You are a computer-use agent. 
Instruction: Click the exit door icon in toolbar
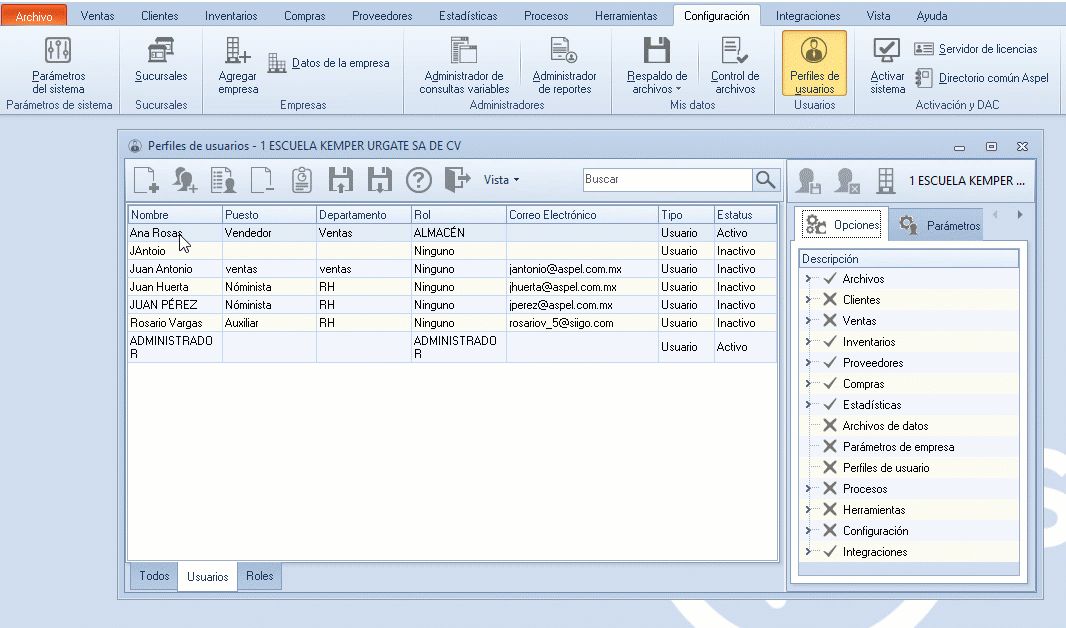457,180
